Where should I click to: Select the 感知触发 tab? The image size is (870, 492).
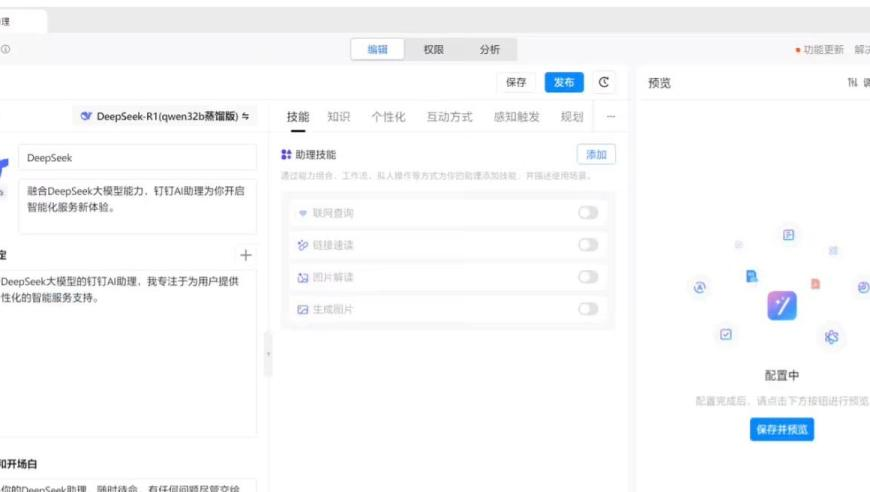coord(517,116)
